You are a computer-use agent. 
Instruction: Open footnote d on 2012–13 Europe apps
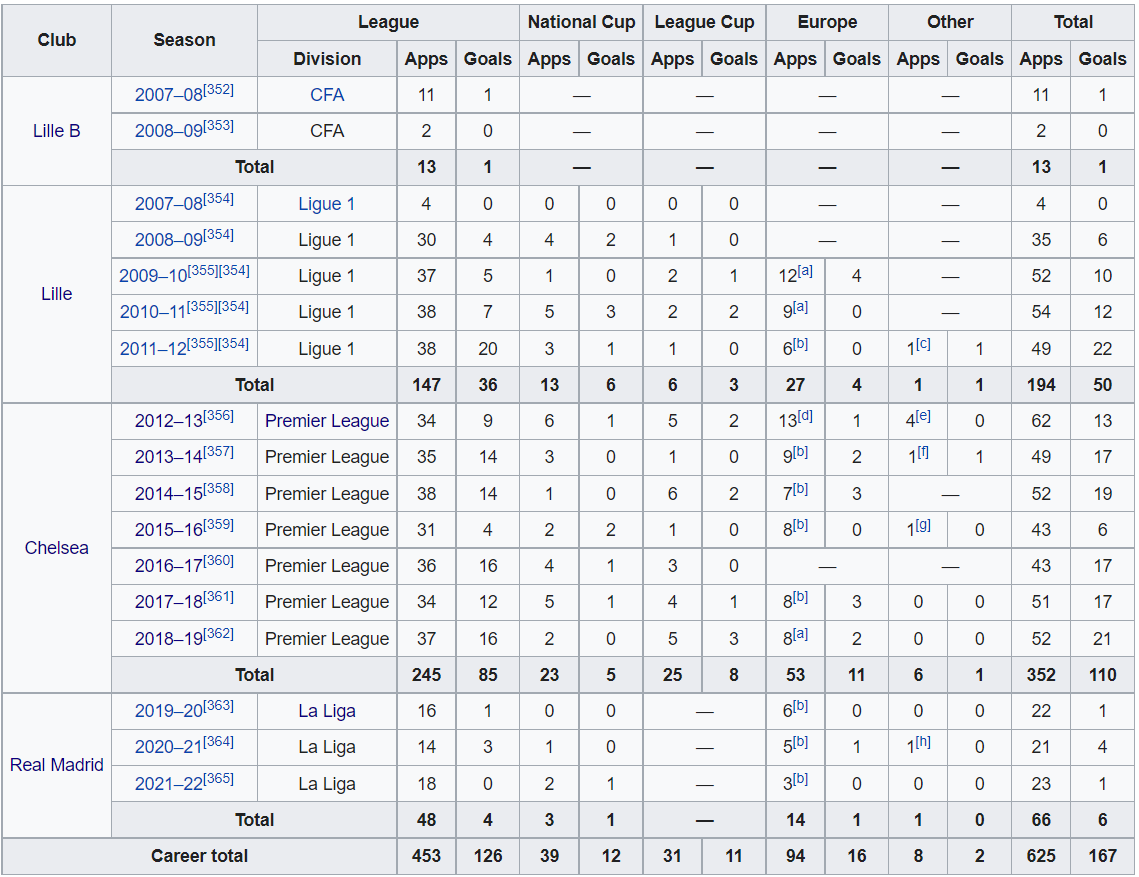(x=805, y=416)
